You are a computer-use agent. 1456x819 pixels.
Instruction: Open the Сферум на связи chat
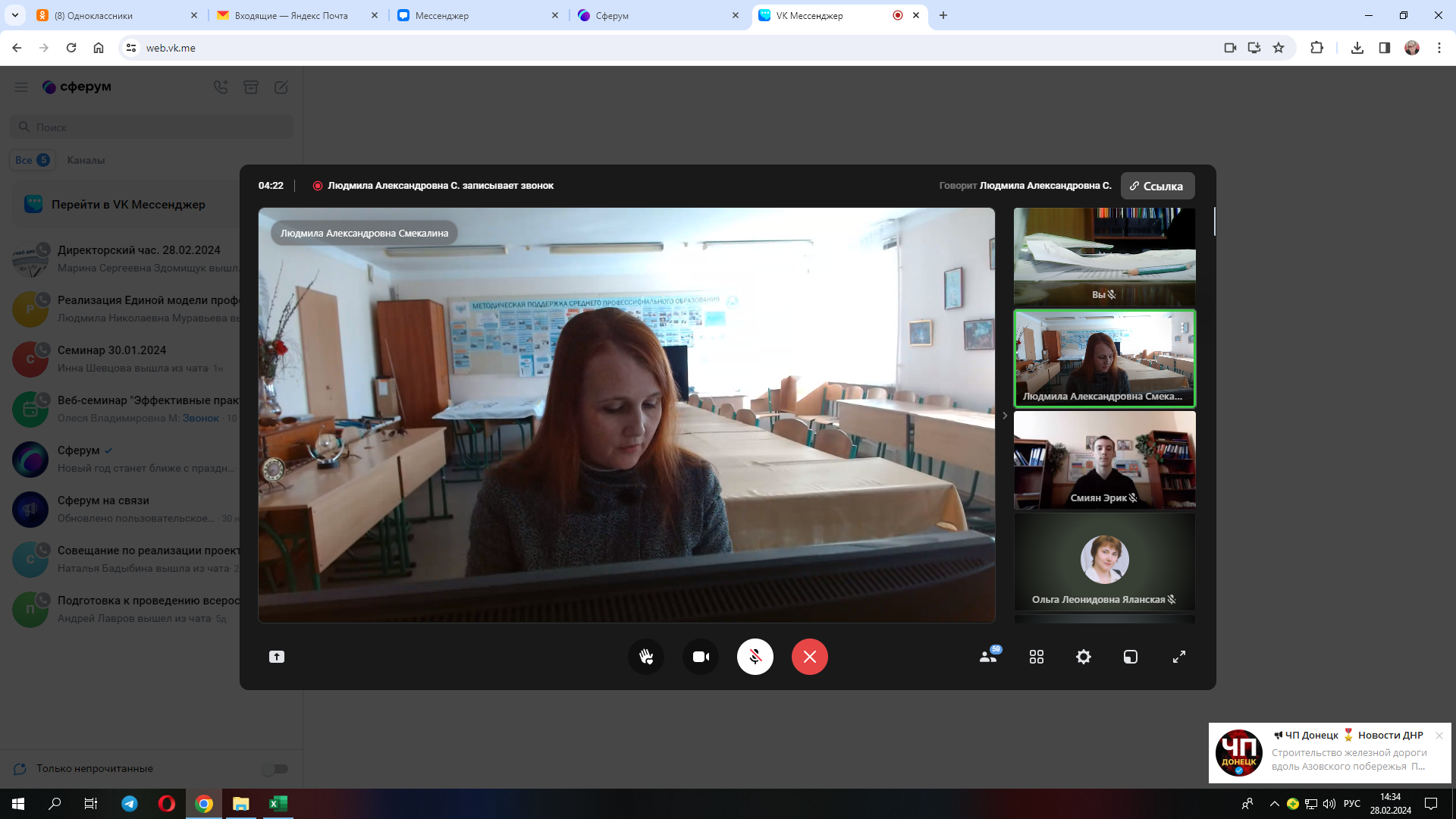126,509
